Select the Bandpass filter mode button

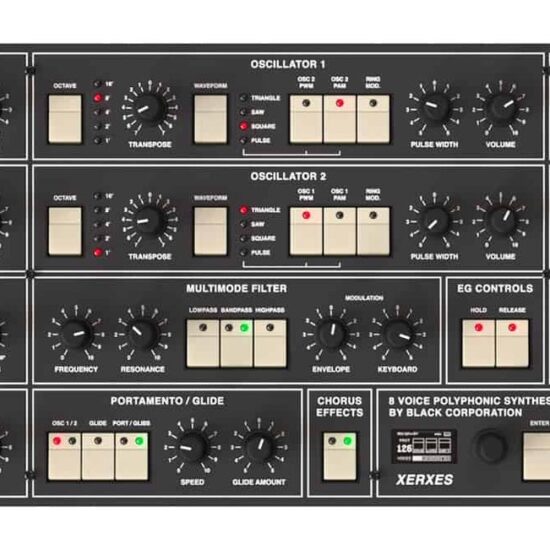[236, 343]
